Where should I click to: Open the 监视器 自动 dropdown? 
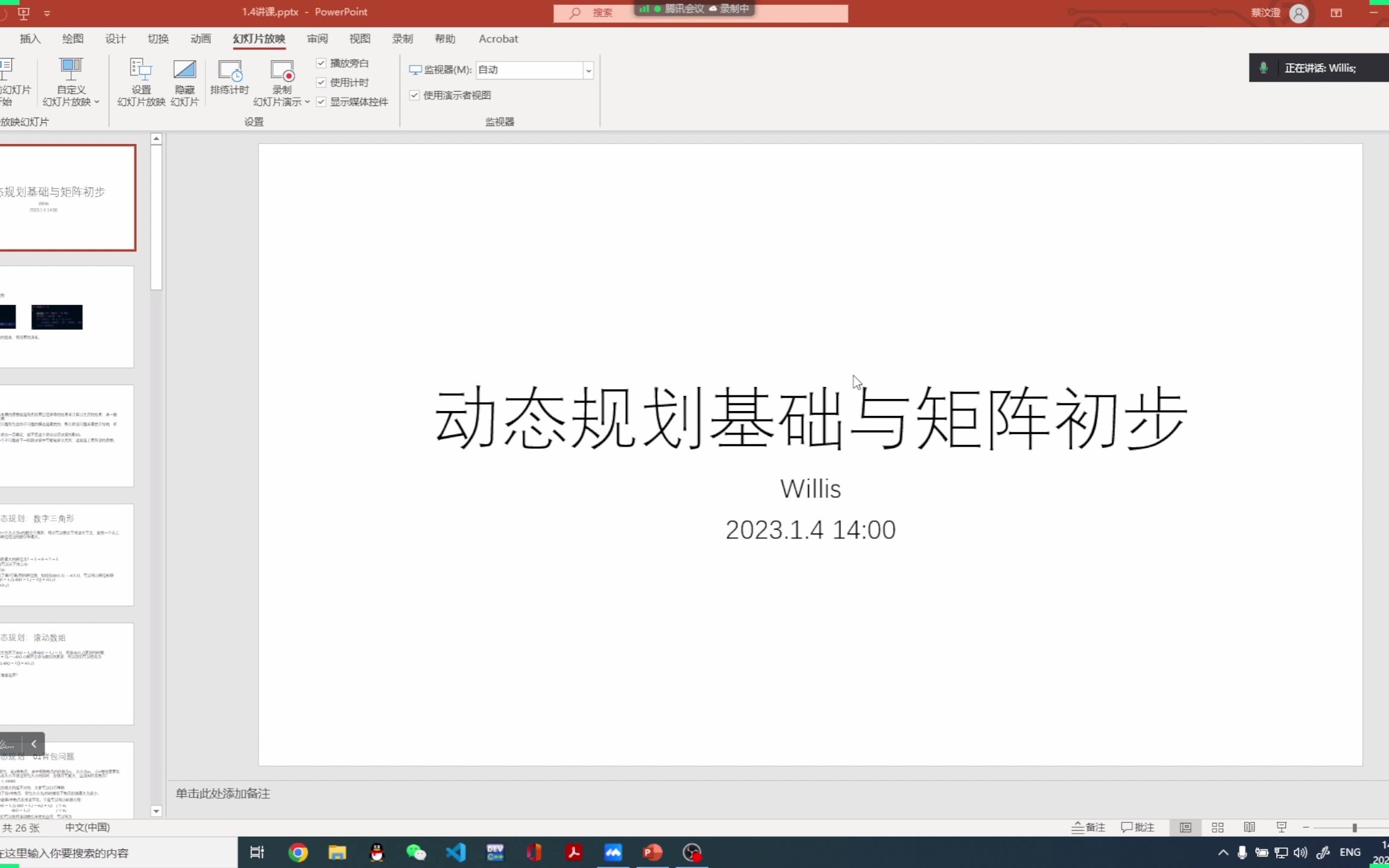click(x=587, y=70)
